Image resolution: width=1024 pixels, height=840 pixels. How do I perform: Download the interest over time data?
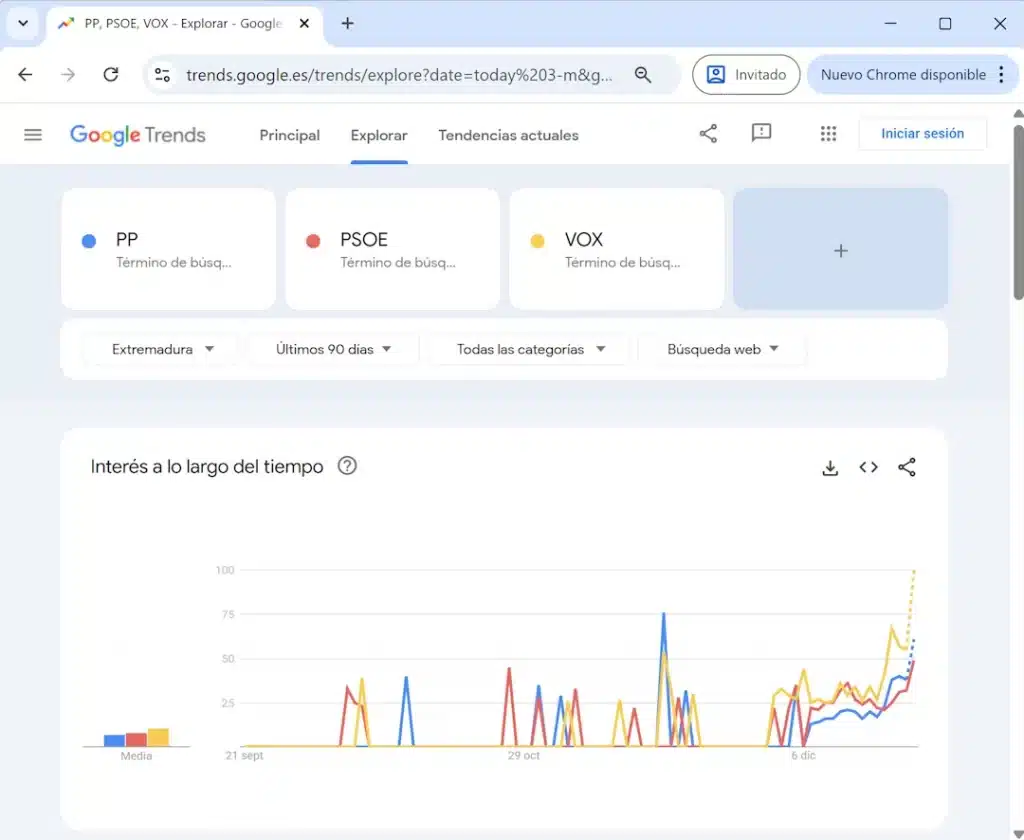click(830, 467)
